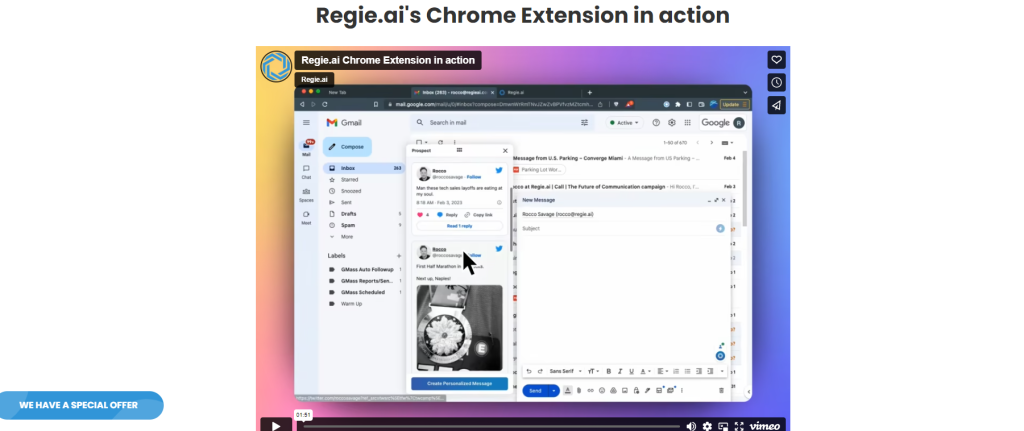This screenshot has width=1024, height=431.
Task: Expand the Send options arrow next to Send
Action: 554,390
